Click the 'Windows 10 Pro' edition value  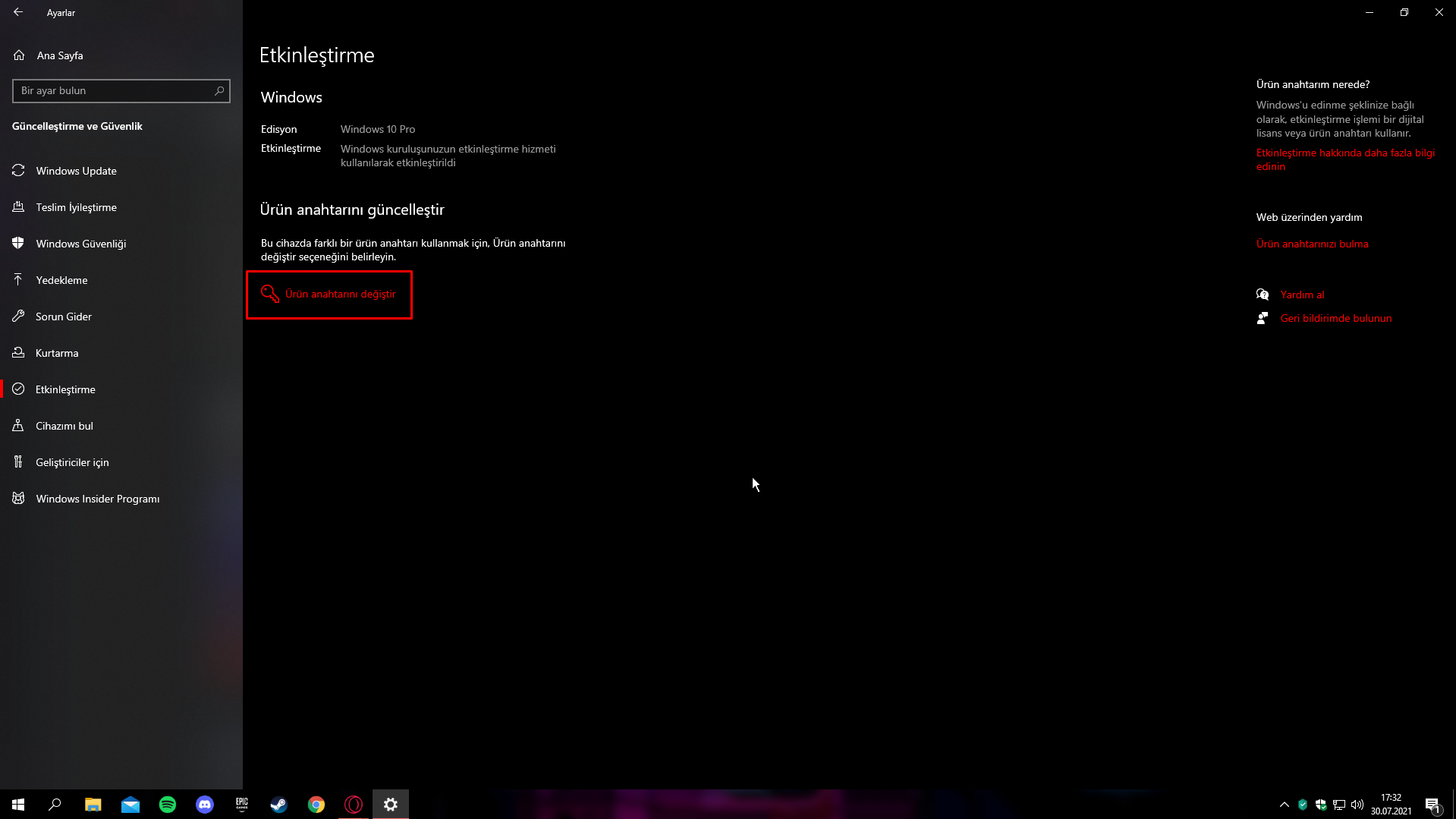[x=378, y=129]
